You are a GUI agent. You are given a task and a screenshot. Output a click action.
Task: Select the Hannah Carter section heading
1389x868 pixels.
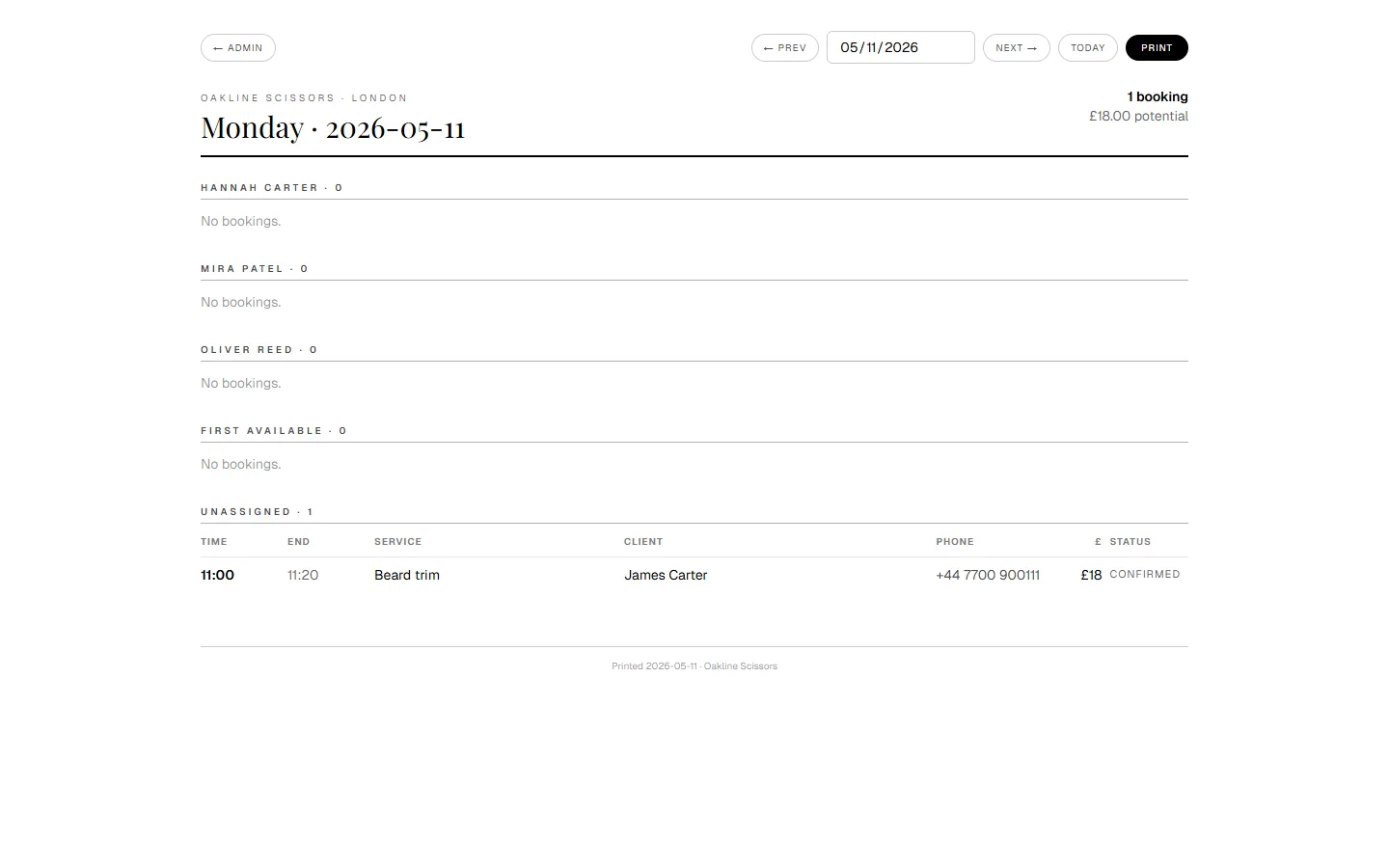(272, 188)
